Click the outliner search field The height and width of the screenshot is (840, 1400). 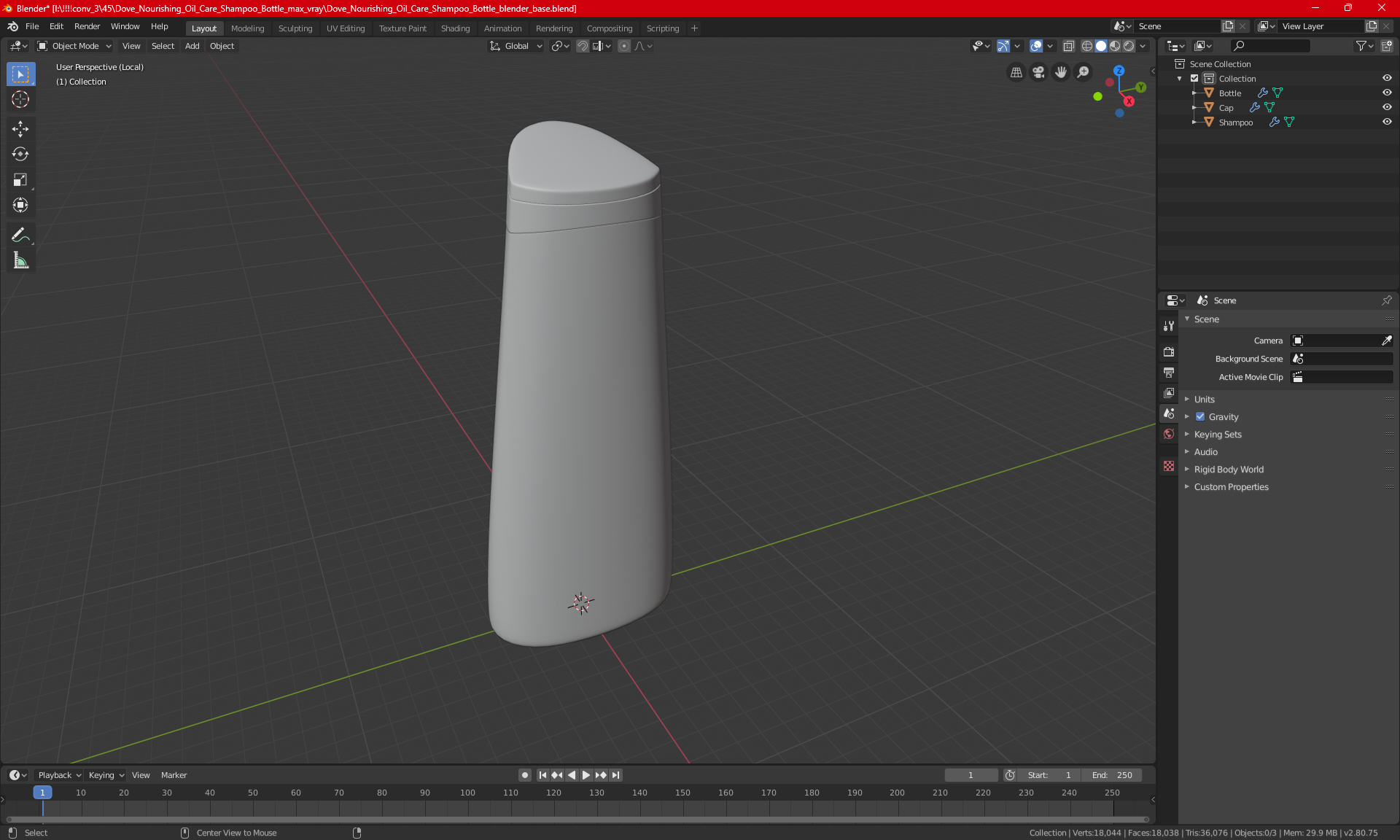(x=1269, y=46)
